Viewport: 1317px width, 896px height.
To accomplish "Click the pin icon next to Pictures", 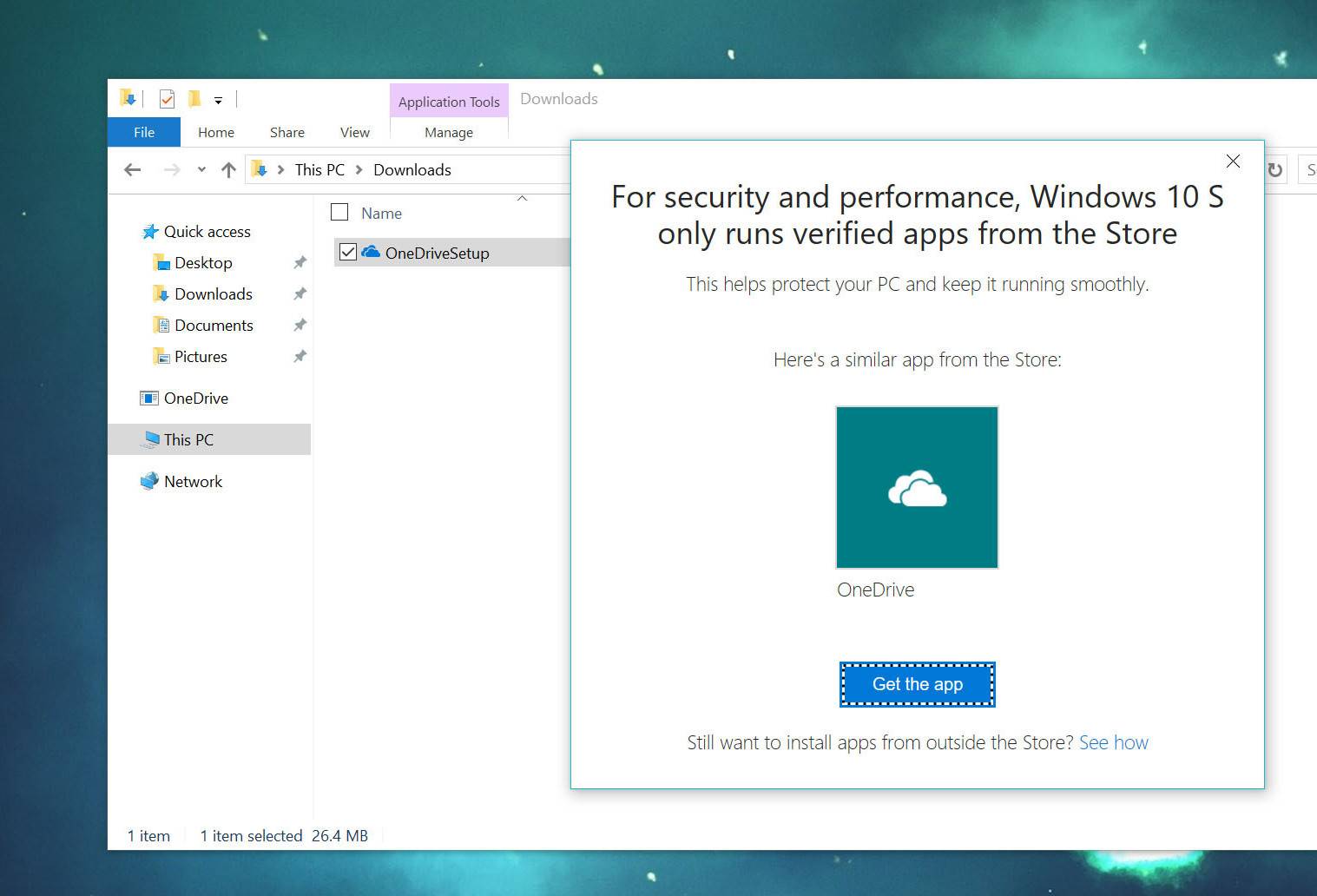I will [300, 356].
